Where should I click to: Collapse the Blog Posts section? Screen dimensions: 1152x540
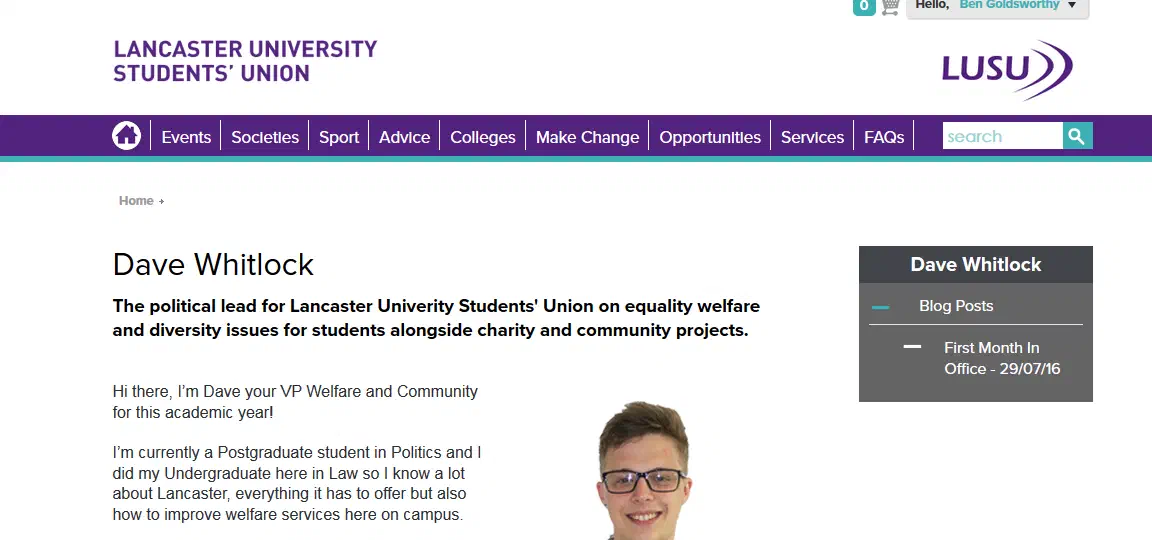point(881,307)
